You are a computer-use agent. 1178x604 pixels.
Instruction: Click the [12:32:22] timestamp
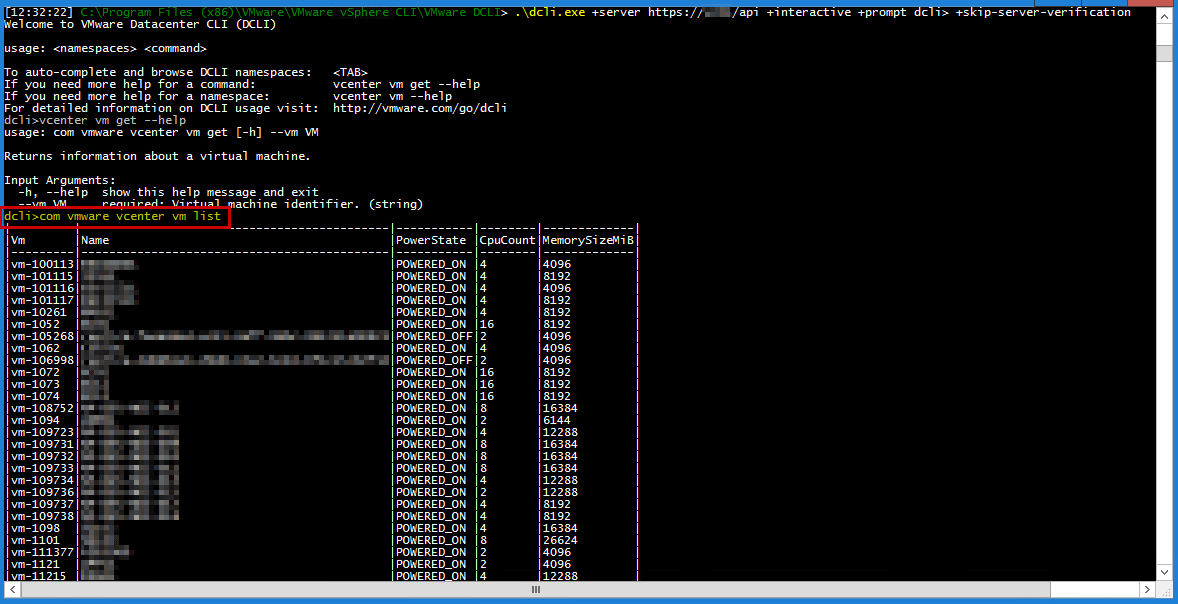click(x=39, y=12)
